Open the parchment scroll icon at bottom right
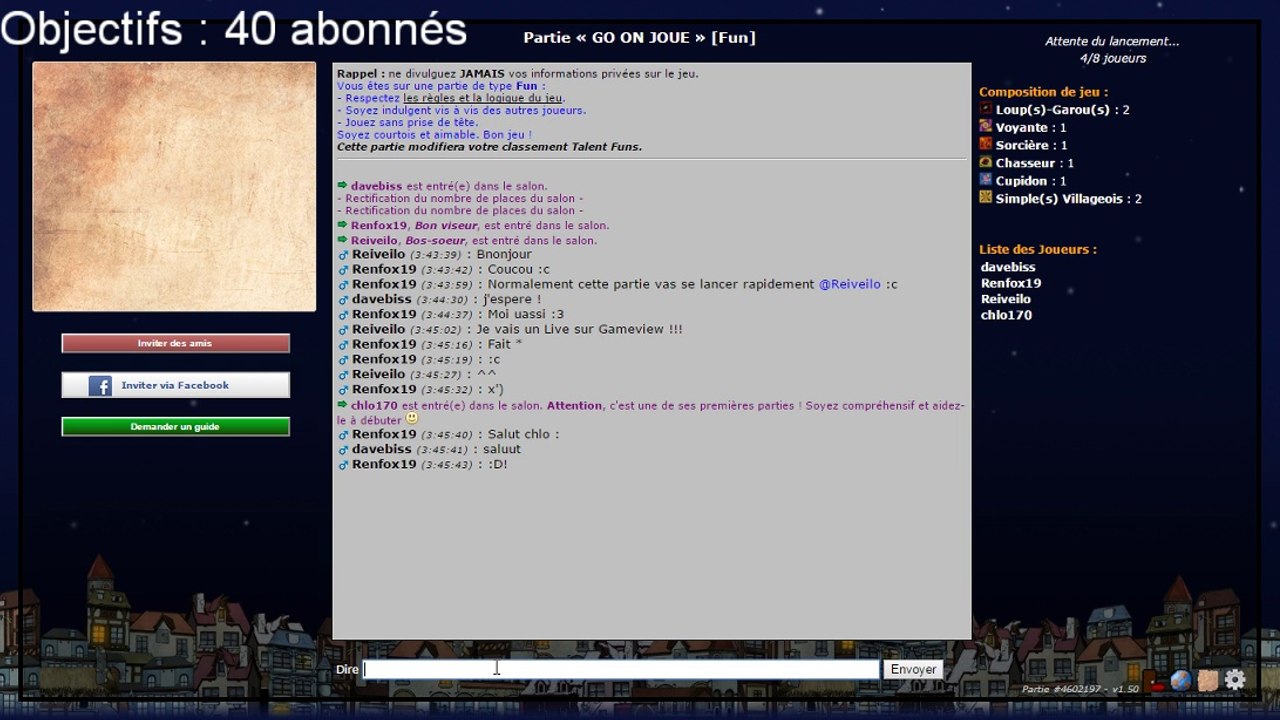 tap(1208, 681)
